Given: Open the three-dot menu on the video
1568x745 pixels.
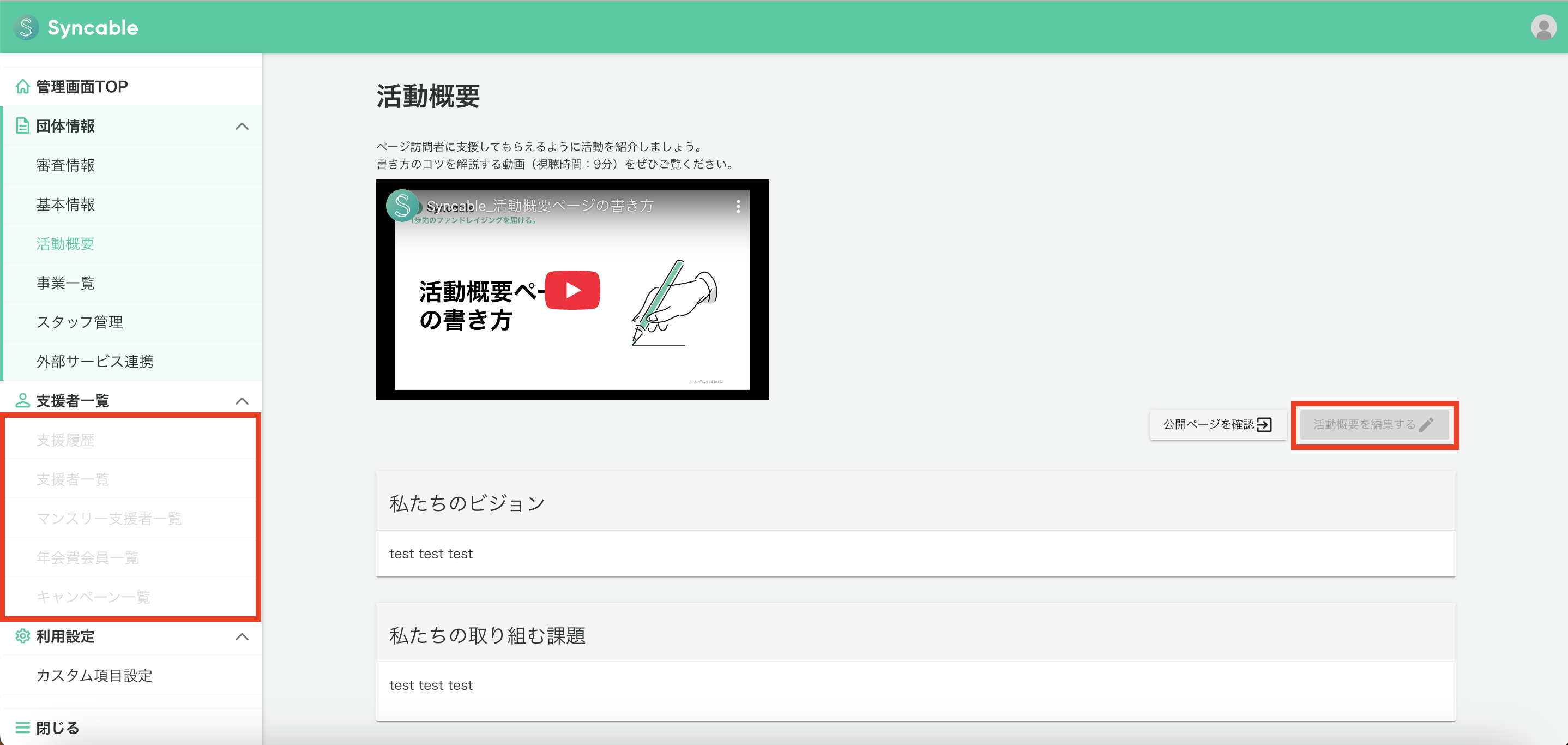Looking at the screenshot, I should [x=738, y=206].
